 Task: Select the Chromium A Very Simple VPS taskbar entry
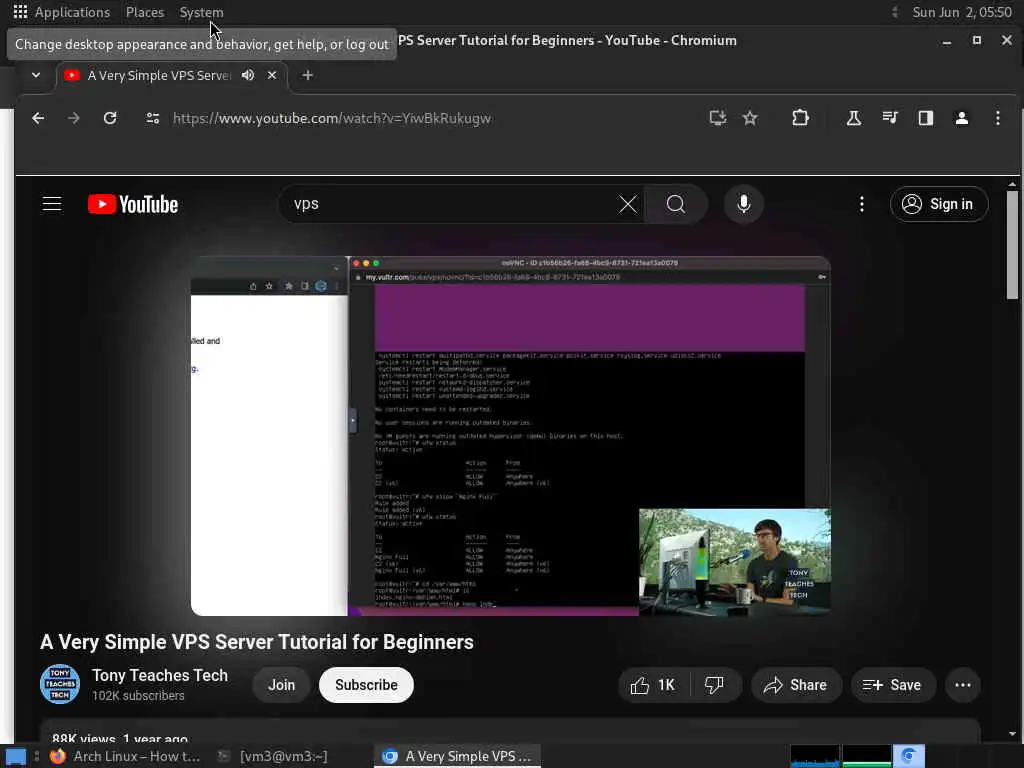tap(457, 756)
